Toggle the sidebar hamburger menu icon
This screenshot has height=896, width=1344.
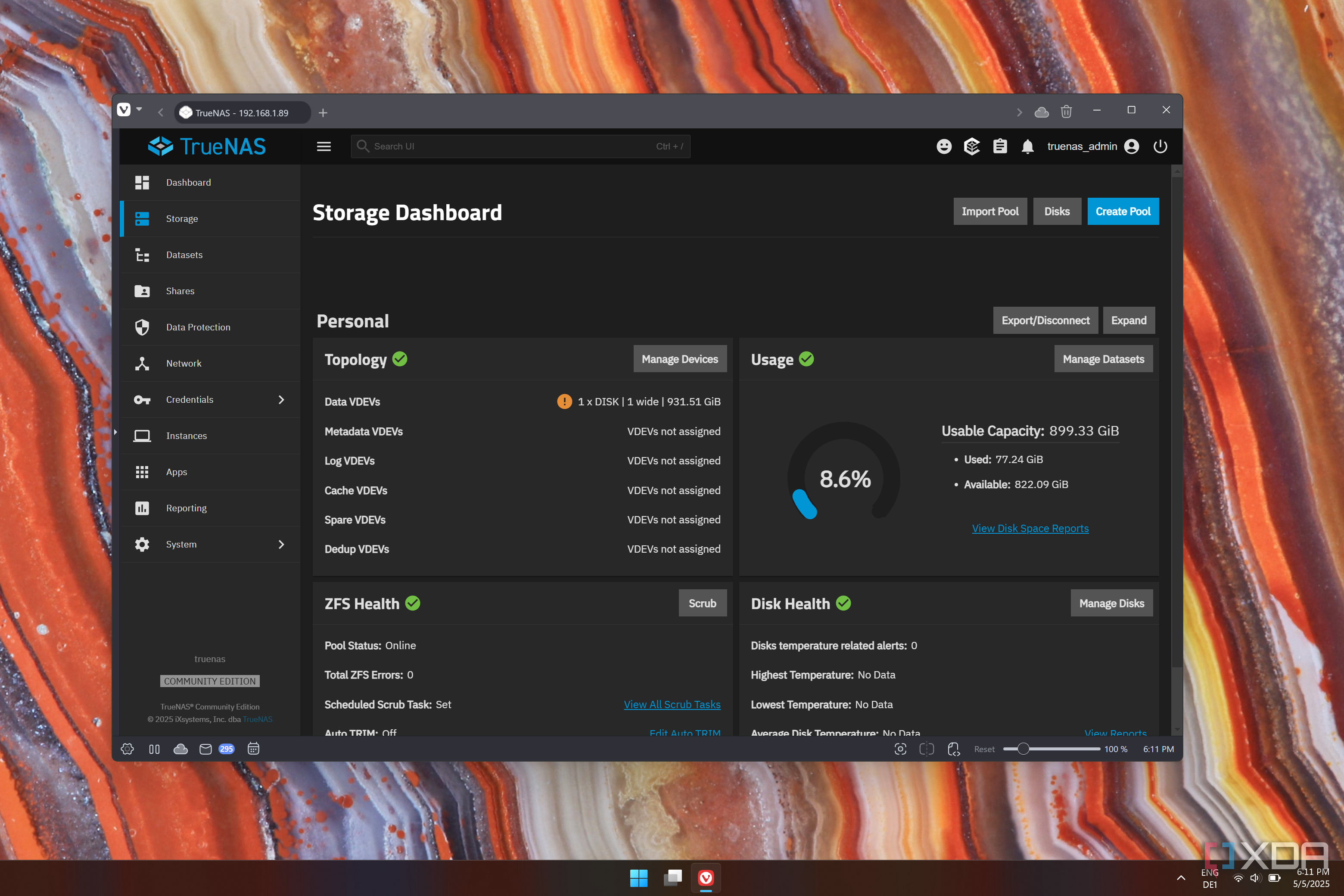click(324, 146)
